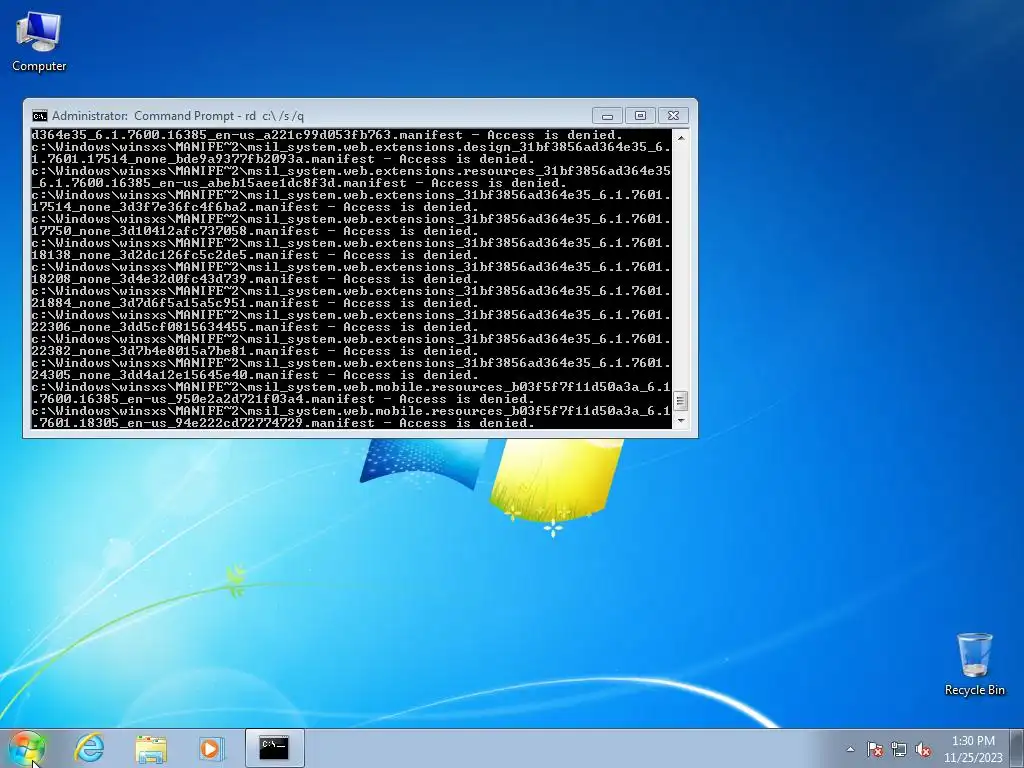Open the Recycle Bin desktop icon
1024x768 pixels.
point(974,665)
